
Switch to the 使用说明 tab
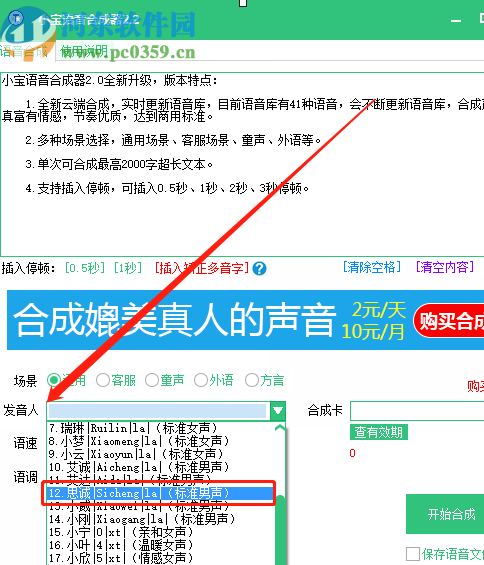click(84, 51)
